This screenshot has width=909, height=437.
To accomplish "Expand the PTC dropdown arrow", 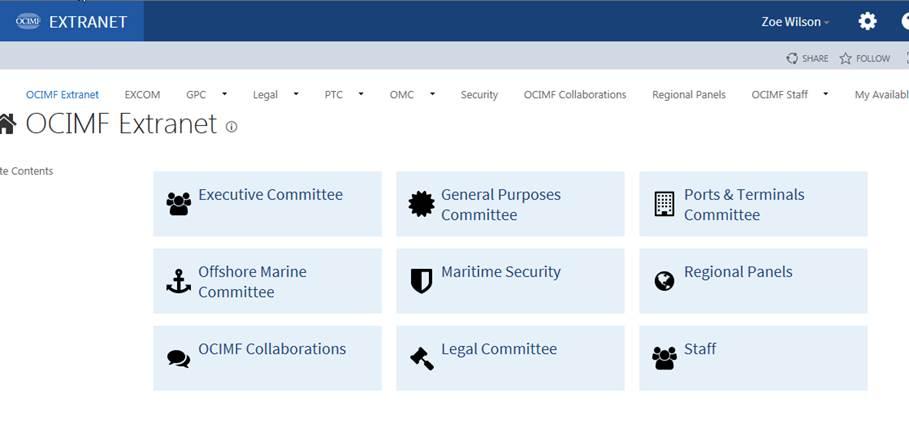I will pyautogui.click(x=361, y=94).
